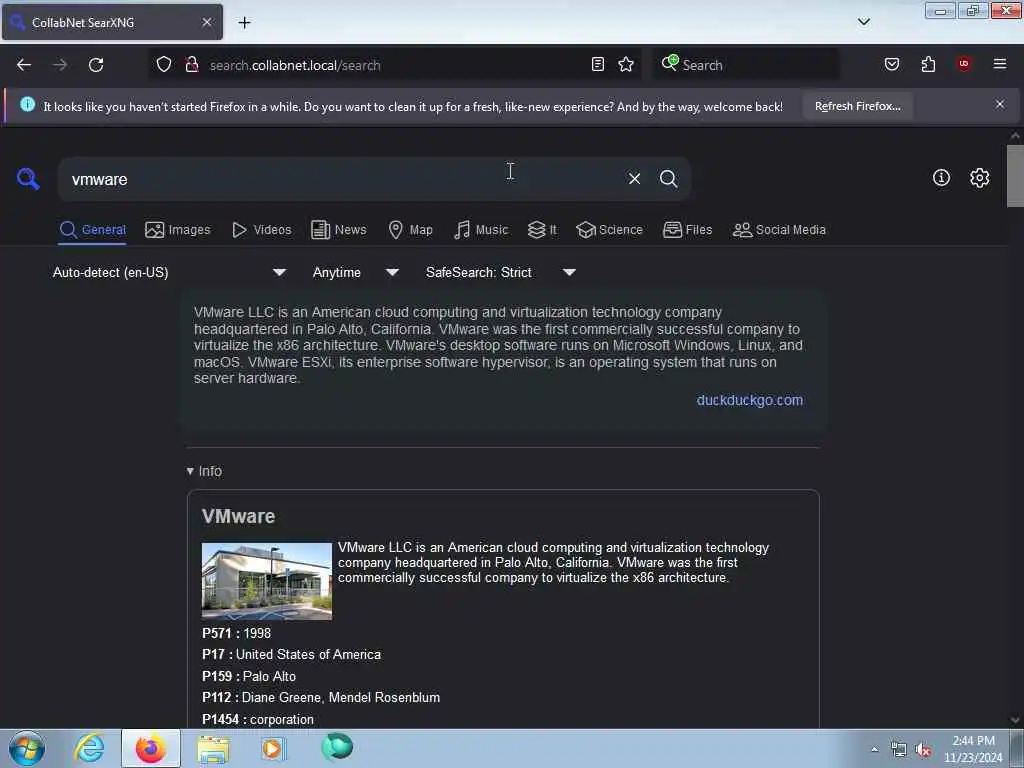
Task: Switch to the Music category
Action: click(481, 230)
